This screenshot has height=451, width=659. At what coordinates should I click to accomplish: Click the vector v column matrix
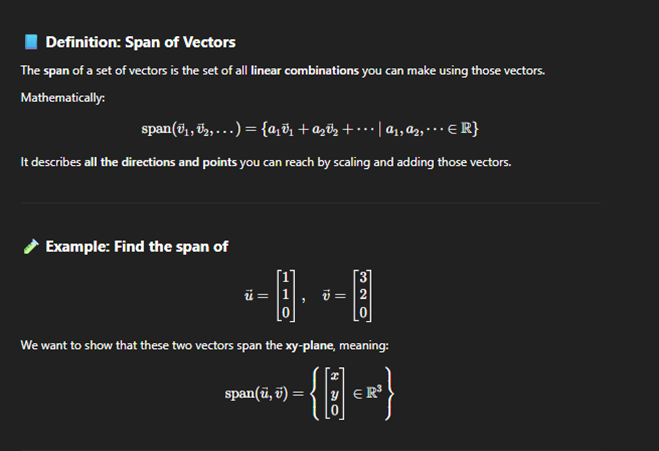[x=363, y=295]
